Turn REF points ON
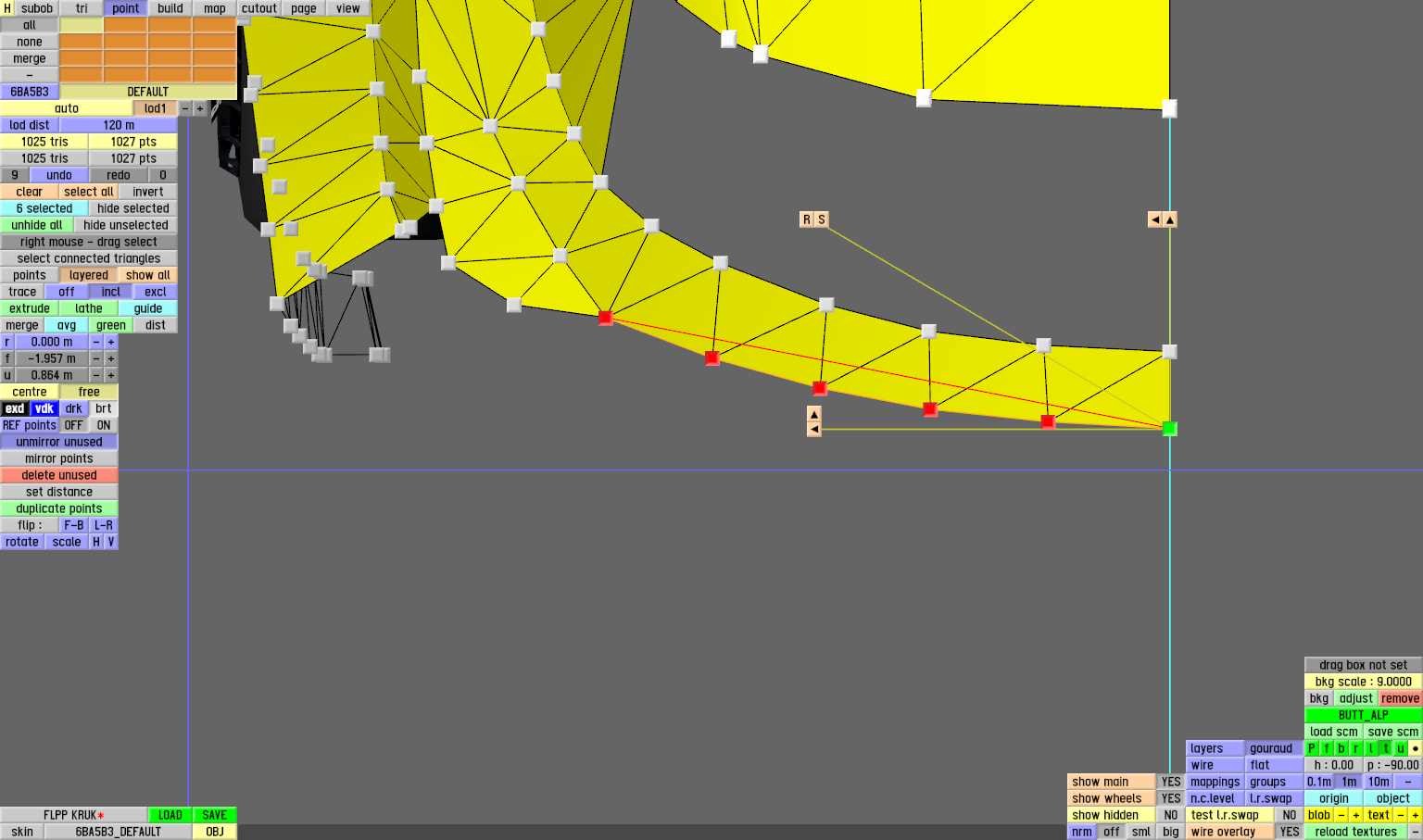This screenshot has width=1423, height=840. coord(104,425)
